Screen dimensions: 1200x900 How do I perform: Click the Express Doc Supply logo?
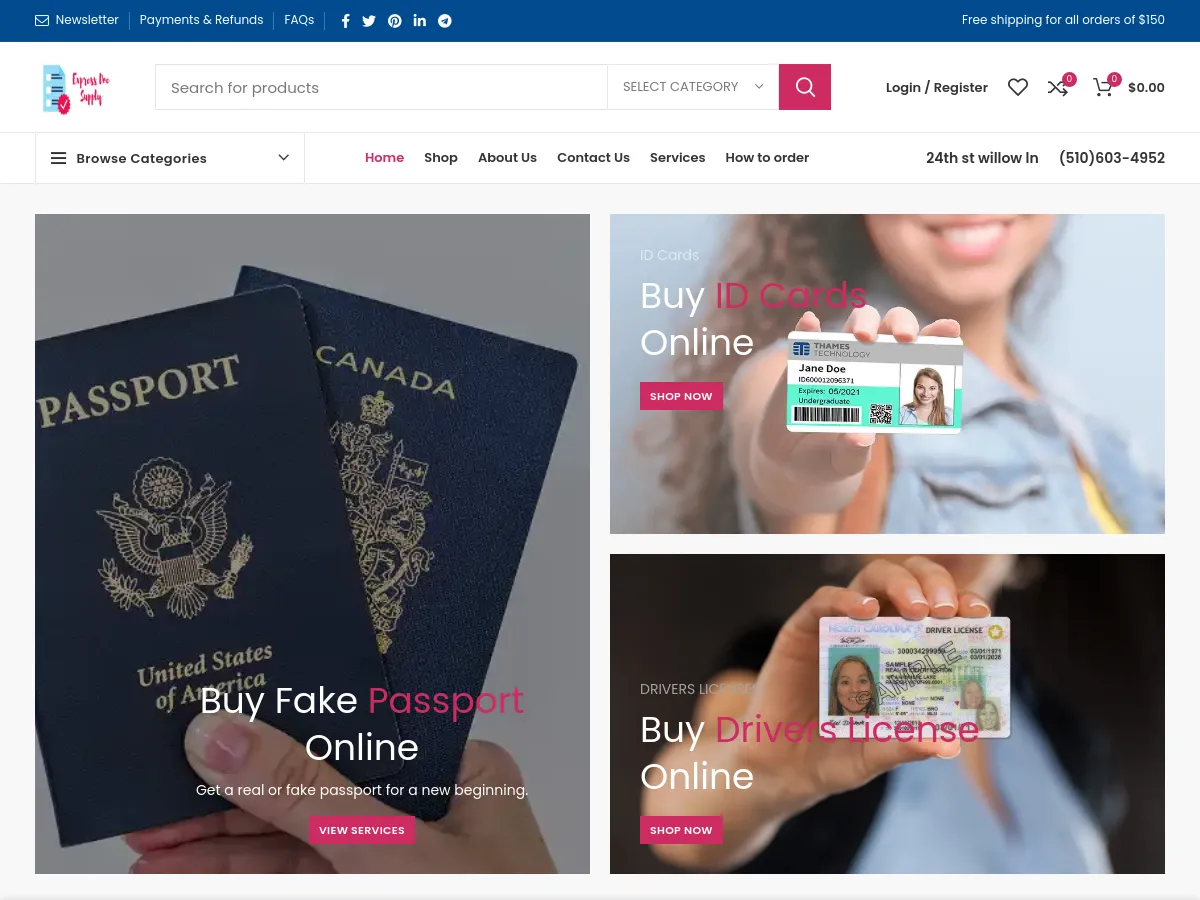(x=76, y=88)
